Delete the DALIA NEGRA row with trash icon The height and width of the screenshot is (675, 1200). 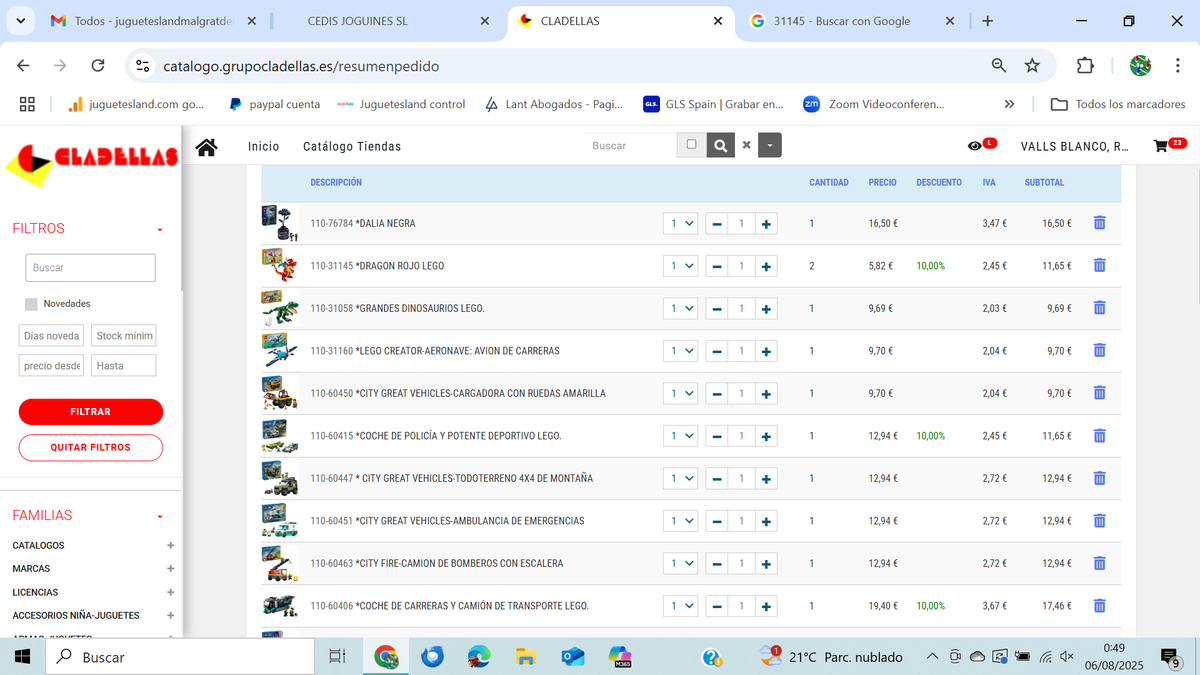(1099, 223)
